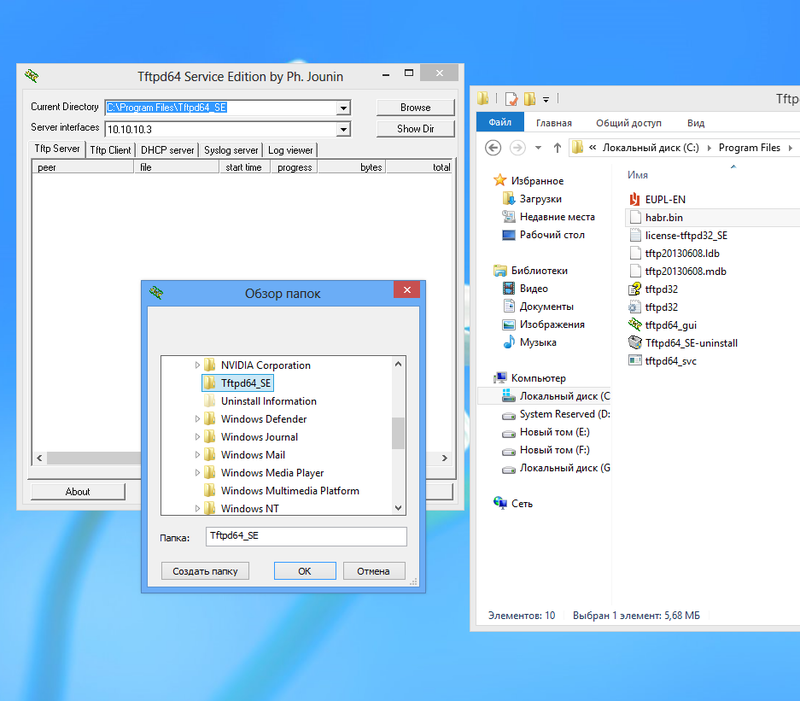This screenshot has height=701, width=800.
Task: Open the Log viewer tab
Action: tap(290, 150)
